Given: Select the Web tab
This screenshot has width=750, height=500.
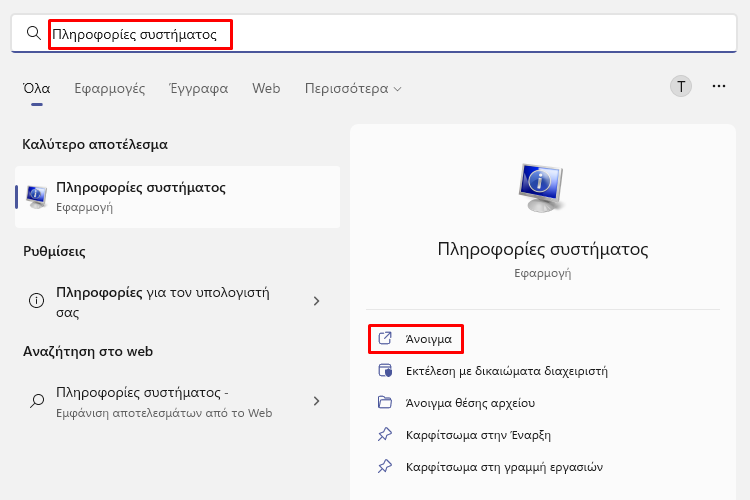Looking at the screenshot, I should click(x=266, y=89).
